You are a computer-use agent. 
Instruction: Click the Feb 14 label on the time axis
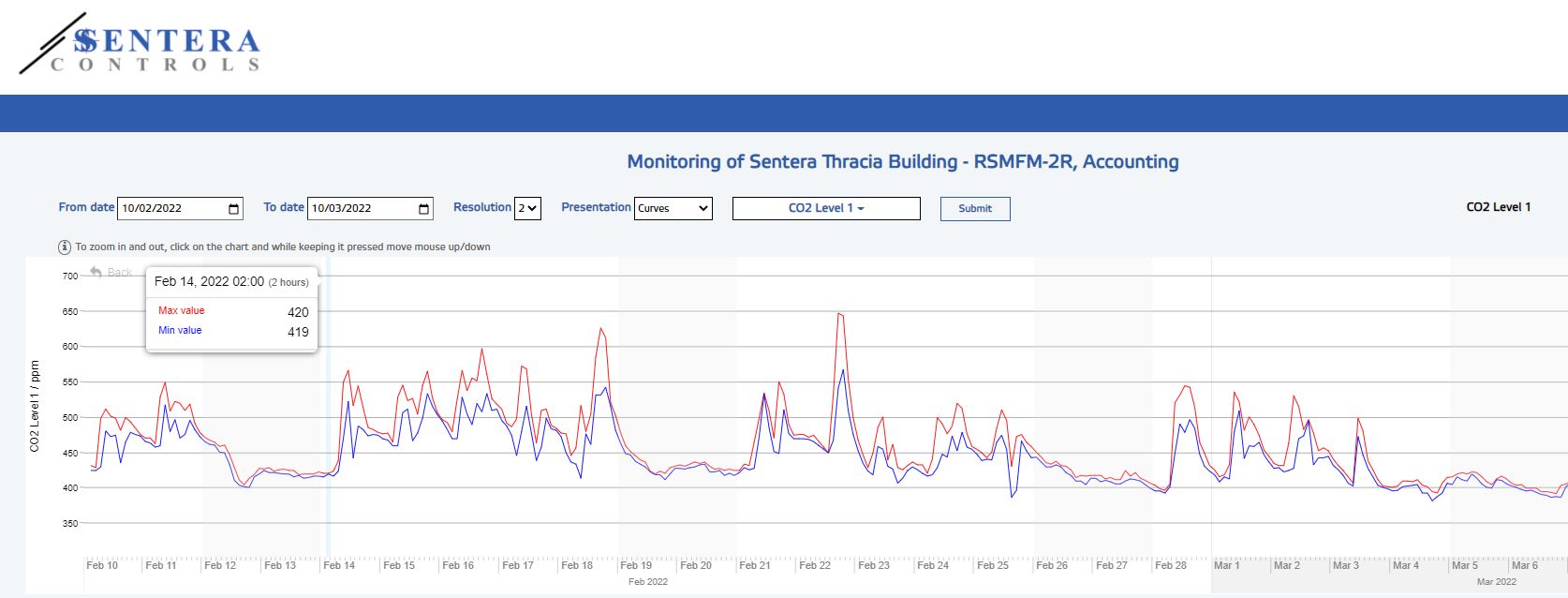(339, 565)
